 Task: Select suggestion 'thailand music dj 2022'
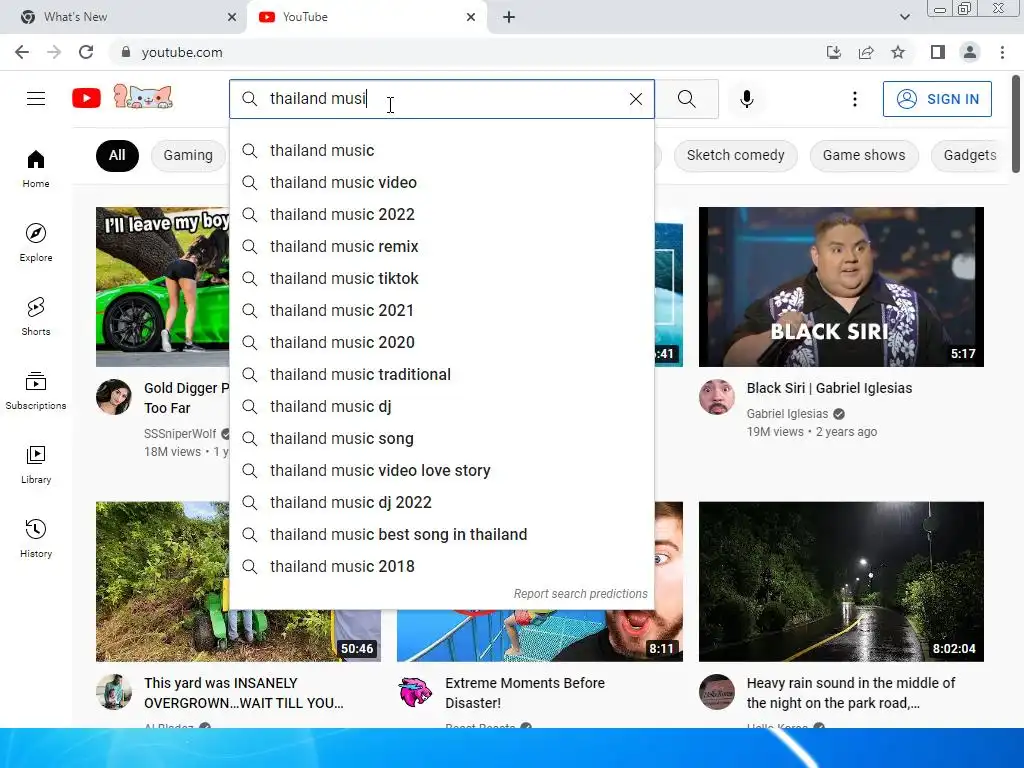(442, 502)
